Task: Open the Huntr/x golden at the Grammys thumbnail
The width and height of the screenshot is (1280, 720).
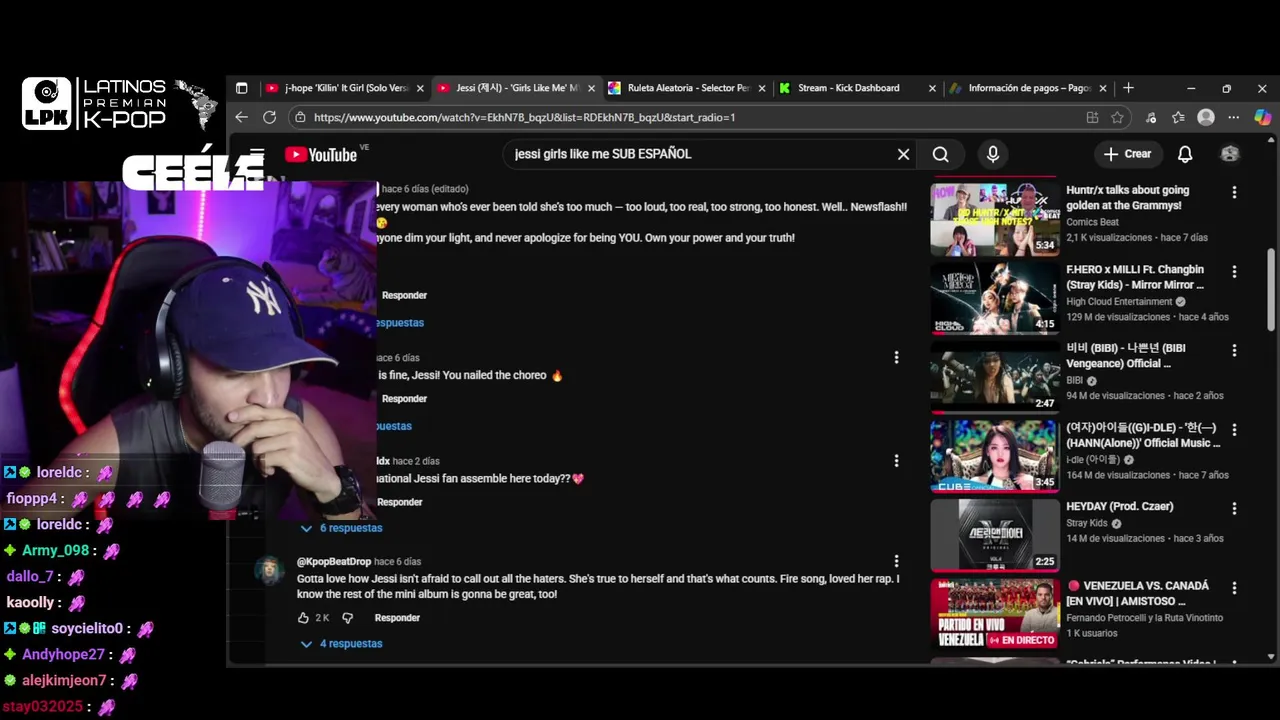Action: [995, 219]
